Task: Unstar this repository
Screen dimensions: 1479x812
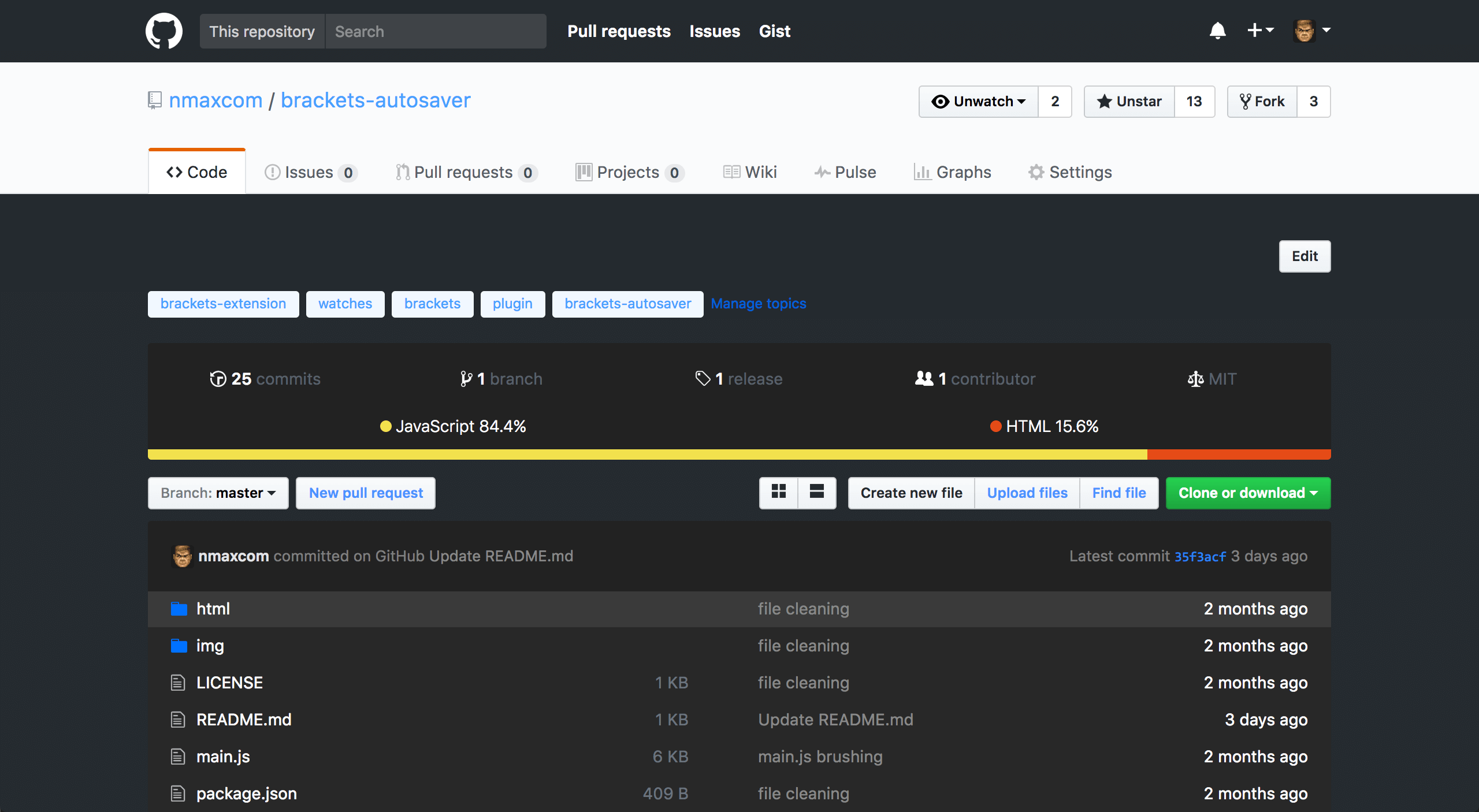Action: [x=1129, y=102]
